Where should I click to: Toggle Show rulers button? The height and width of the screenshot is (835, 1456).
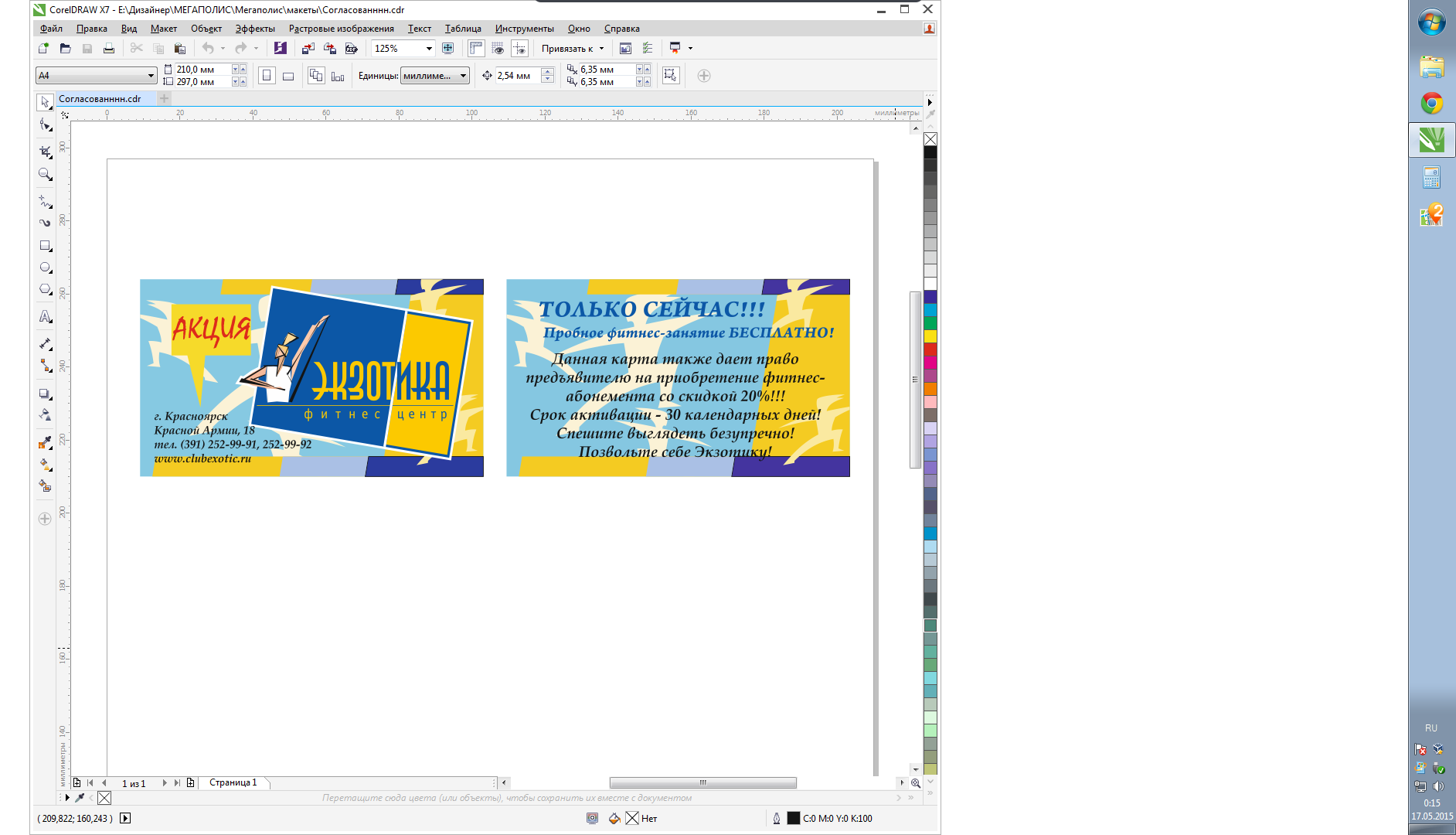[476, 48]
